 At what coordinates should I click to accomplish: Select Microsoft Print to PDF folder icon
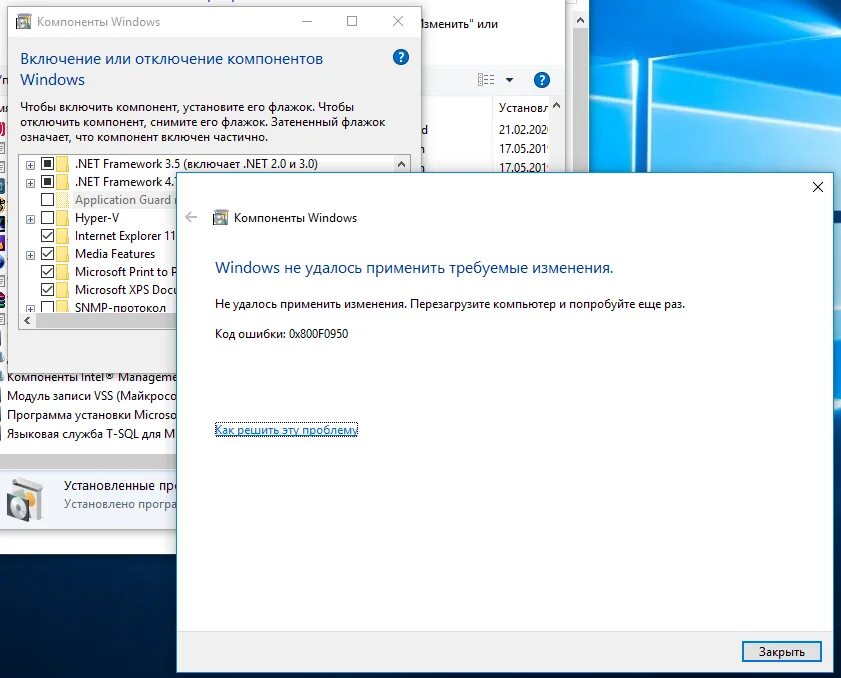coord(63,271)
